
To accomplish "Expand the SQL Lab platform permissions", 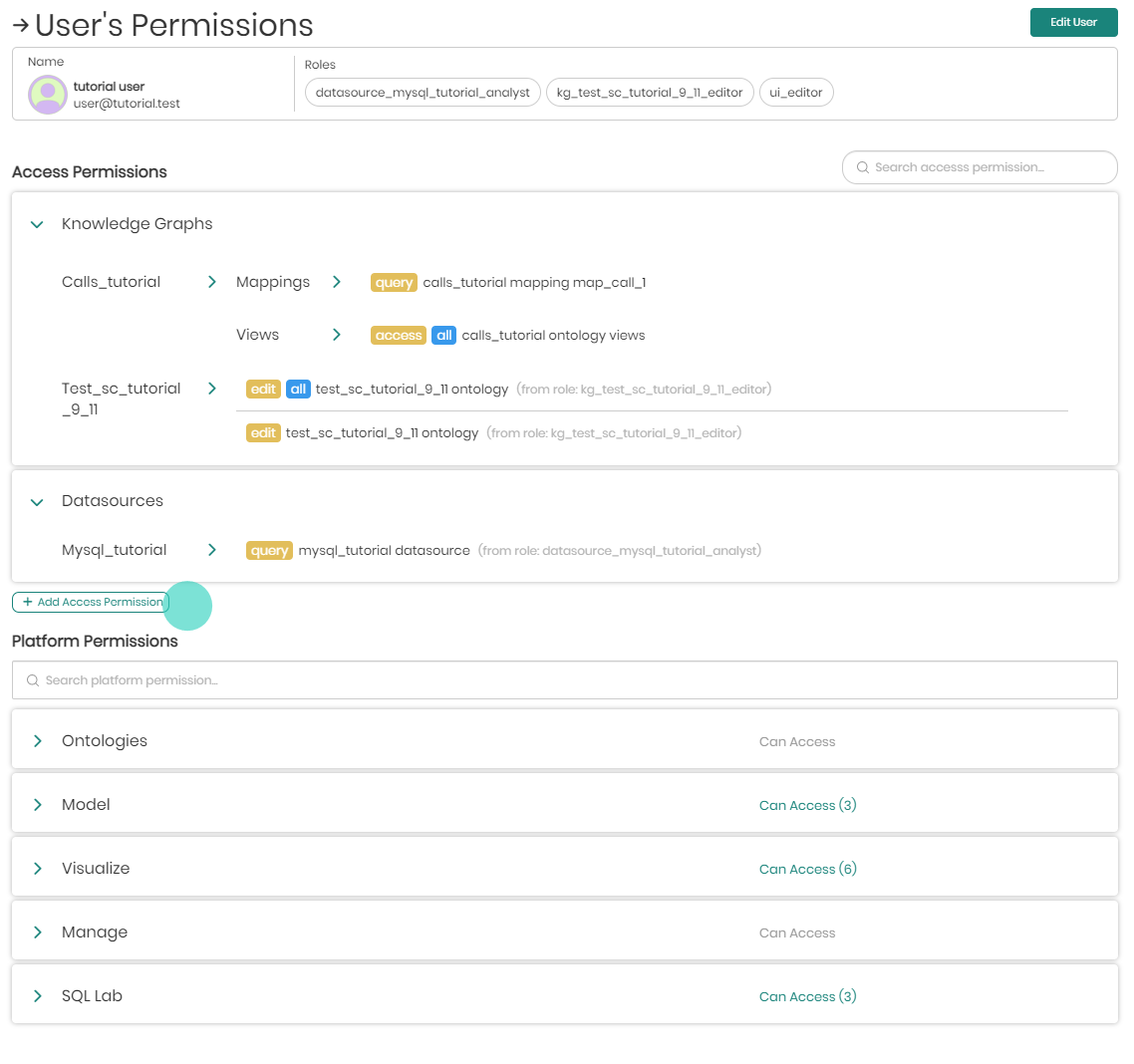I will point(36,995).
